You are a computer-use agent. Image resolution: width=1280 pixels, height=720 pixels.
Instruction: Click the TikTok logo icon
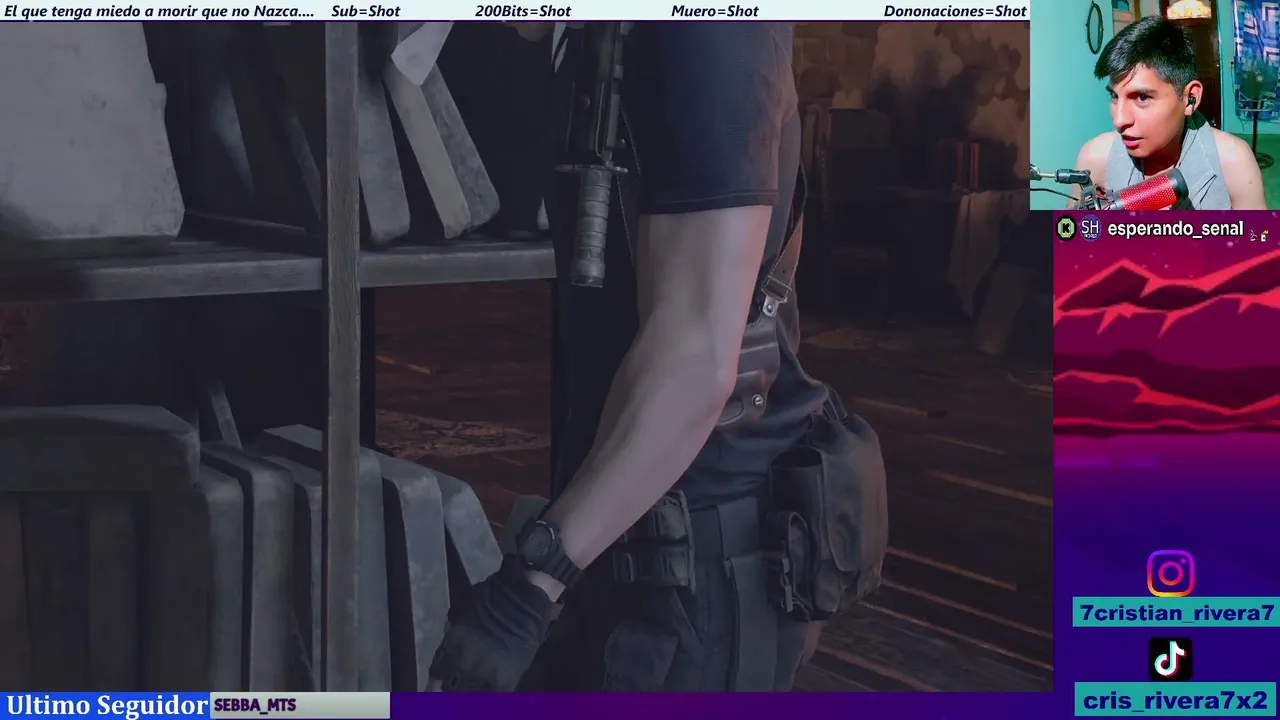(1170, 659)
